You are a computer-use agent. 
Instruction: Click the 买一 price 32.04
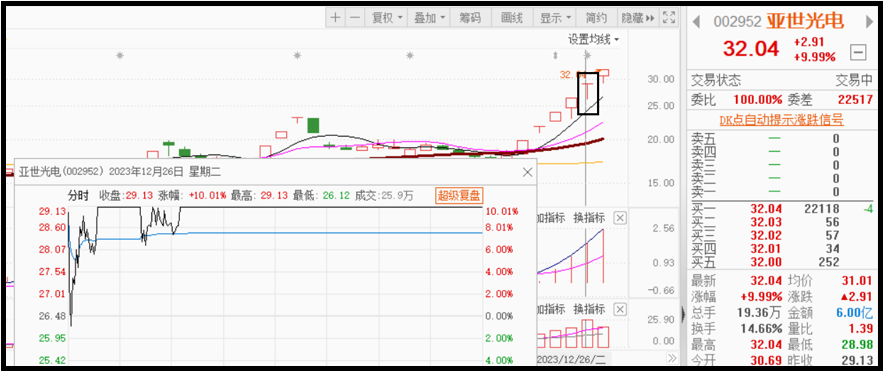pos(766,209)
